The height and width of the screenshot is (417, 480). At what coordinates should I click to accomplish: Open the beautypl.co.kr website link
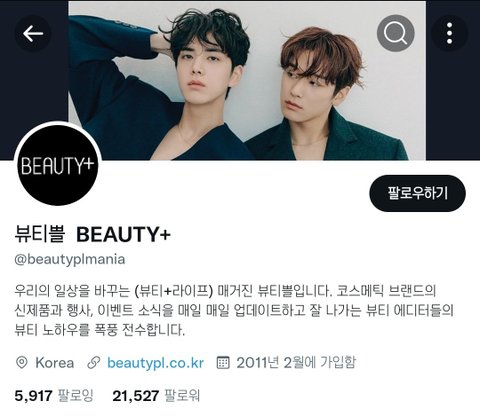(155, 362)
